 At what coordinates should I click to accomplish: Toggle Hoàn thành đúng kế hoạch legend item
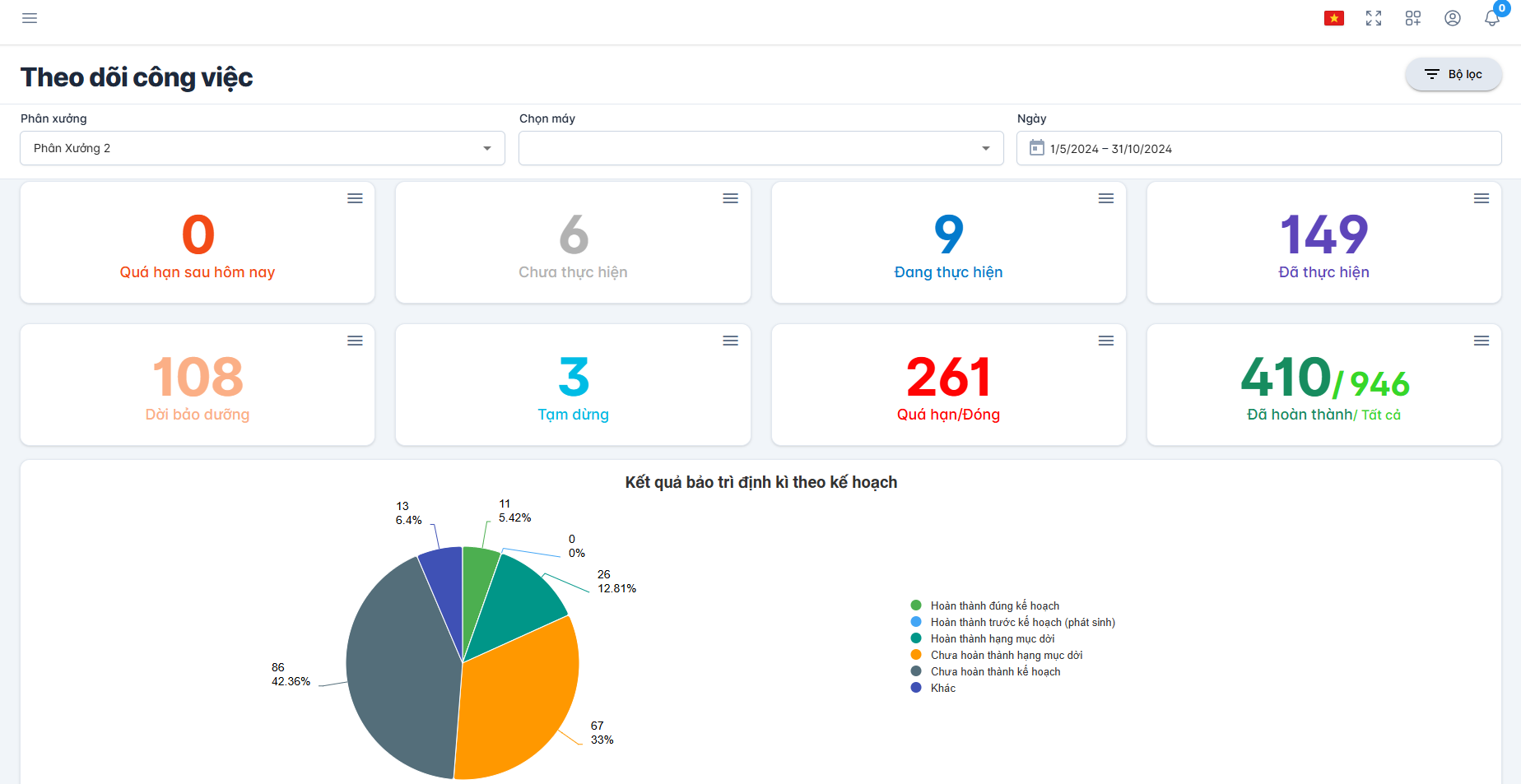[x=994, y=605]
